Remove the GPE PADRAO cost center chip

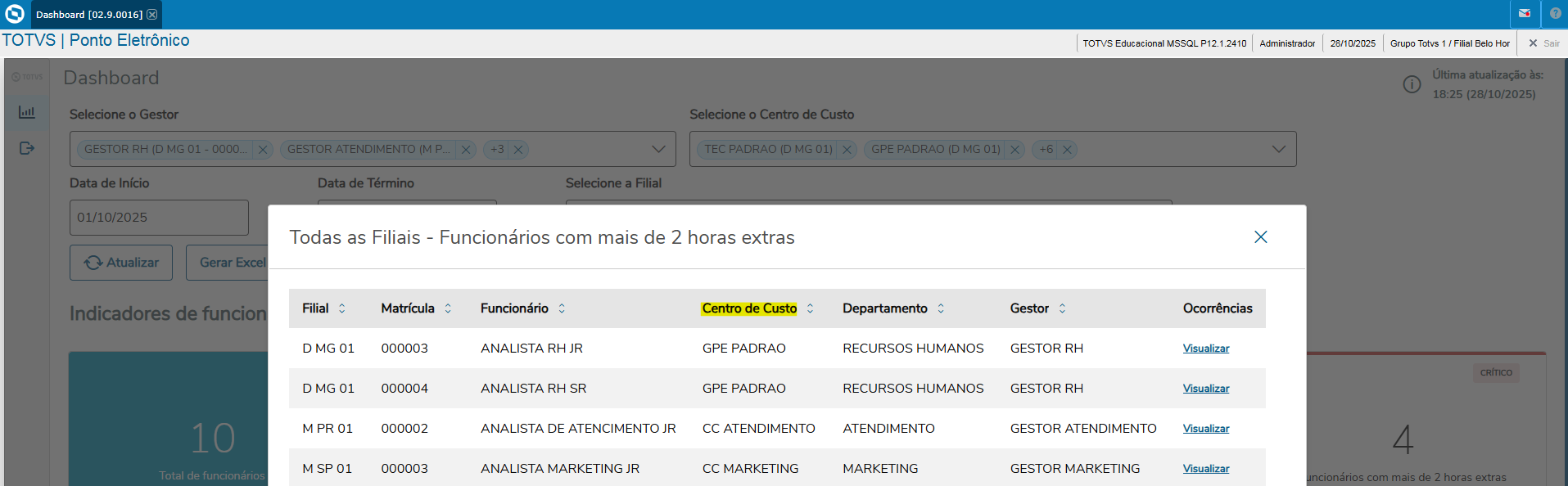(1015, 150)
